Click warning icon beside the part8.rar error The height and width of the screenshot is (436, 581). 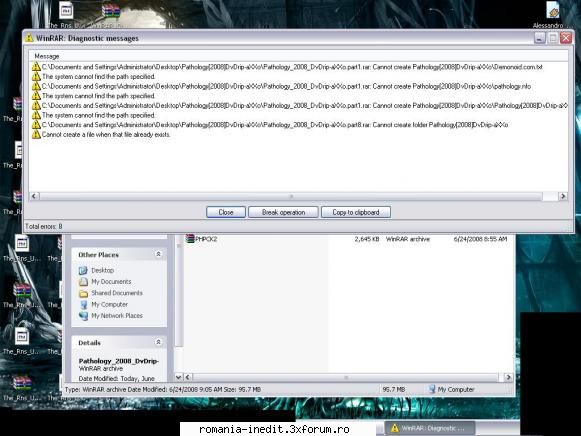tap(36, 125)
